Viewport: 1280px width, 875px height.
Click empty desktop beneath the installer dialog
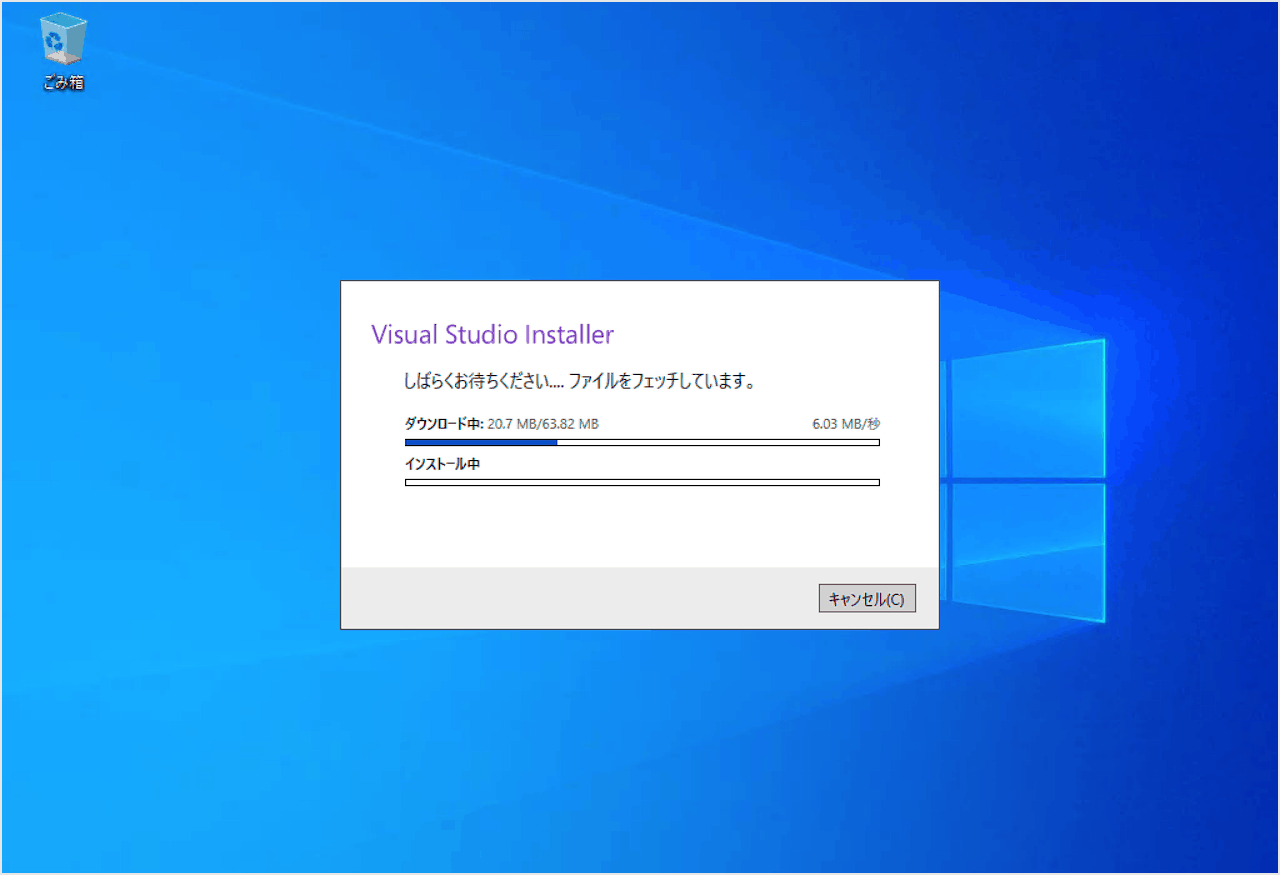[x=640, y=750]
